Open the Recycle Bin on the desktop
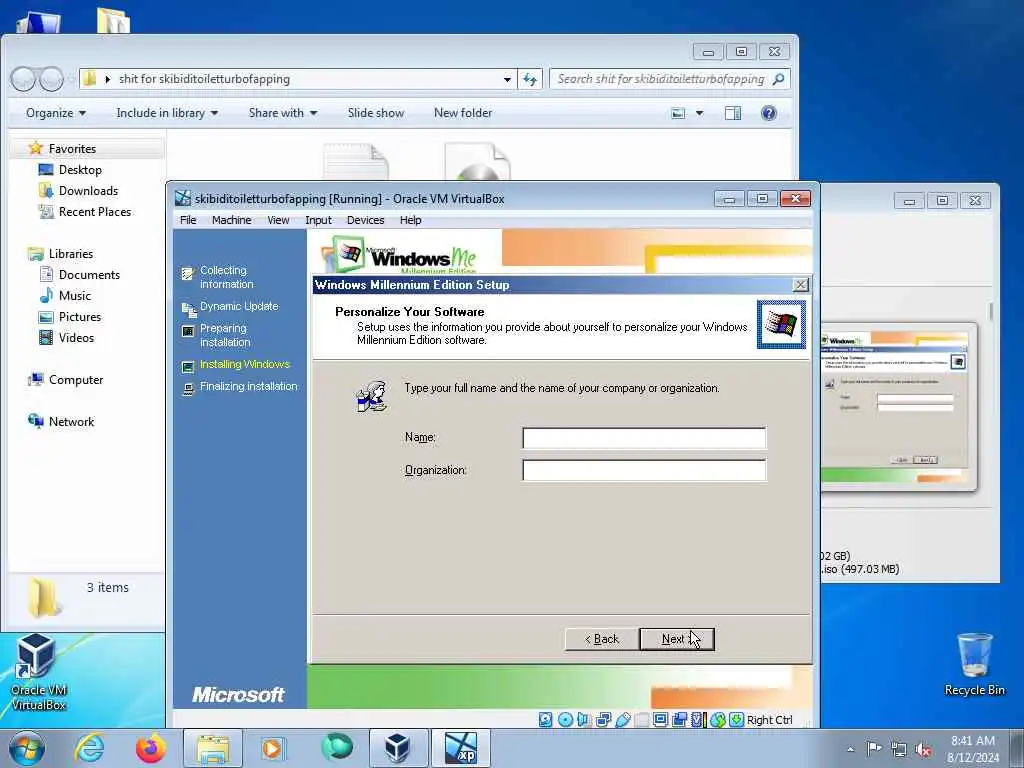 tap(974, 664)
